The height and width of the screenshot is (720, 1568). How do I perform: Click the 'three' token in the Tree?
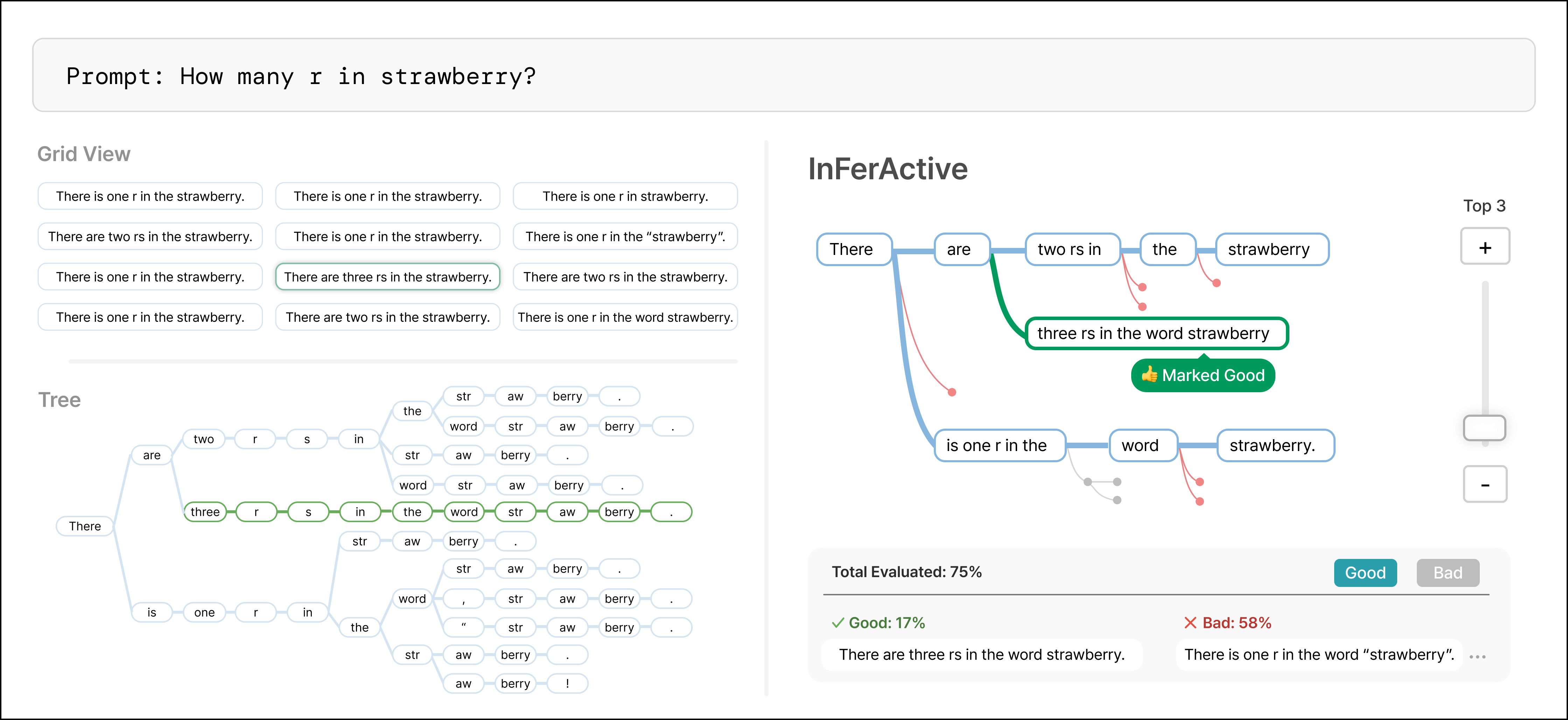[205, 512]
